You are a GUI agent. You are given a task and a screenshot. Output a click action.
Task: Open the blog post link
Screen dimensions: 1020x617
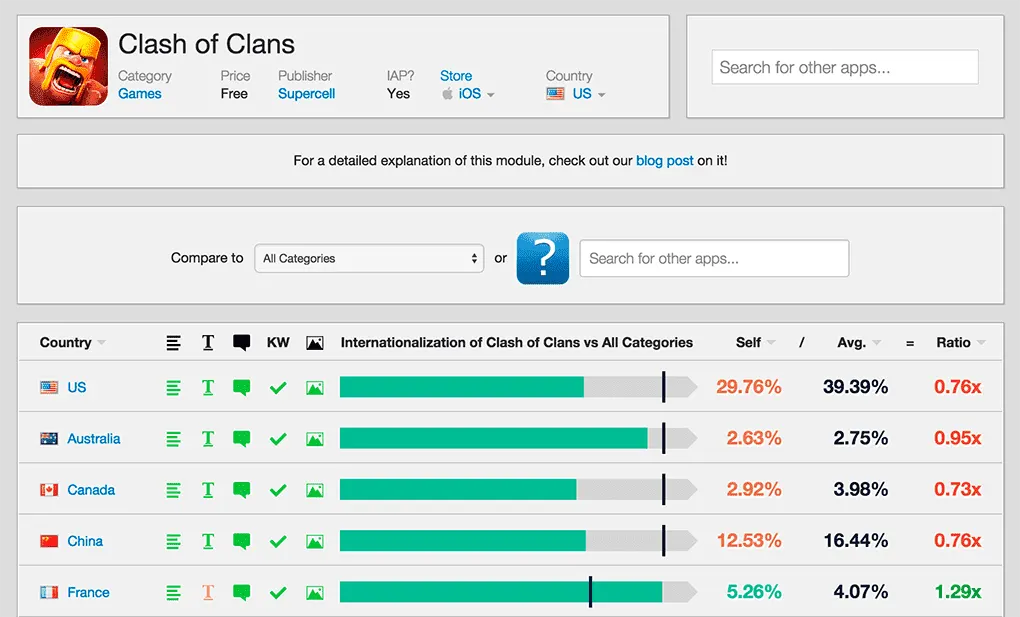tap(664, 161)
